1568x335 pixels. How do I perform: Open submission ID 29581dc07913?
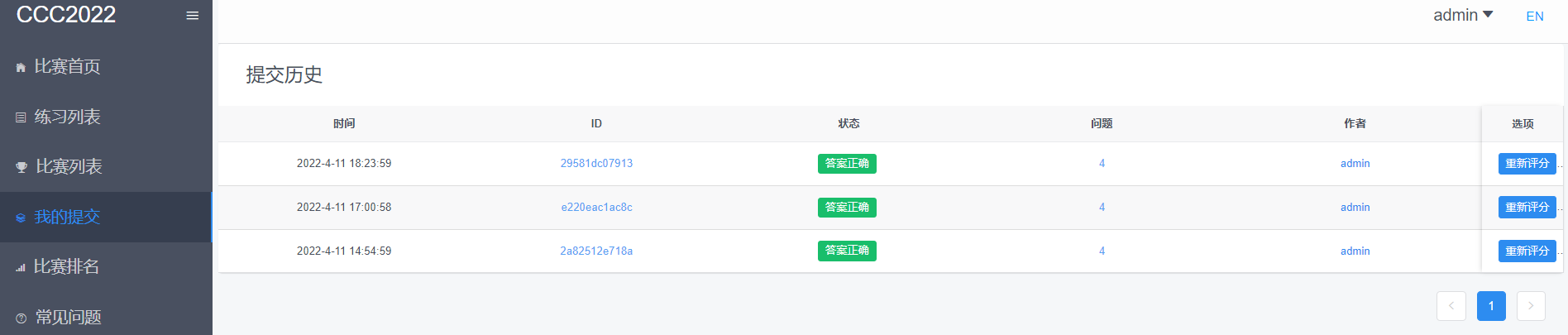(x=596, y=164)
